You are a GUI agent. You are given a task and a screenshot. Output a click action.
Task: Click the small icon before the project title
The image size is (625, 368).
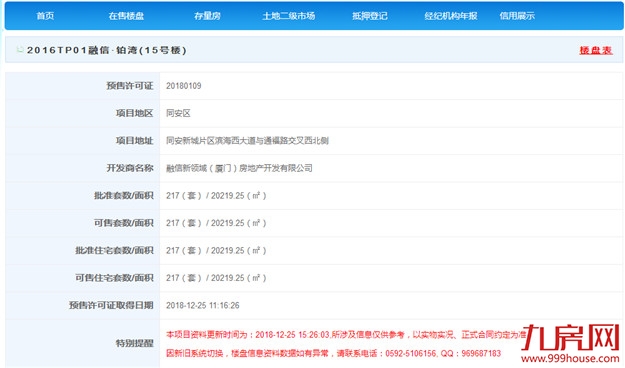coord(20,50)
